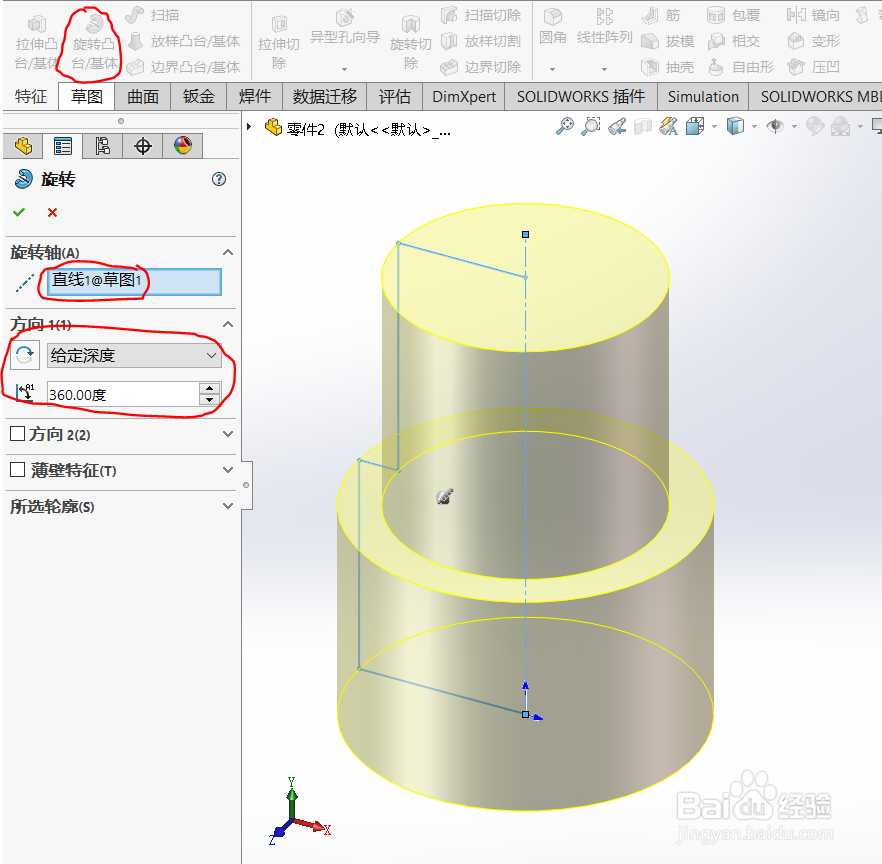
Task: Click the Extruded Cut (拉伸切除) tool
Action: (x=279, y=43)
